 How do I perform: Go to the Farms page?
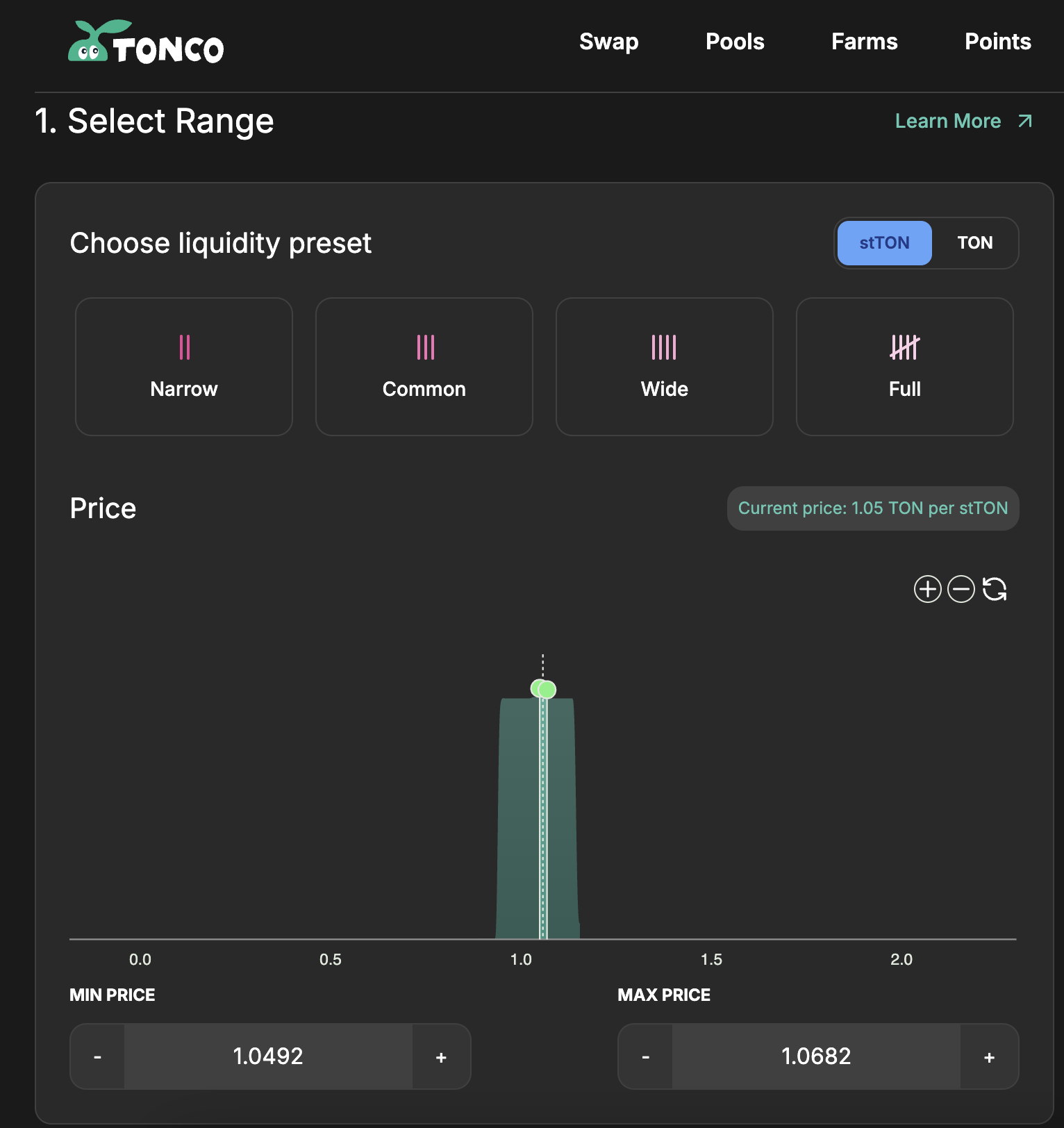click(864, 42)
